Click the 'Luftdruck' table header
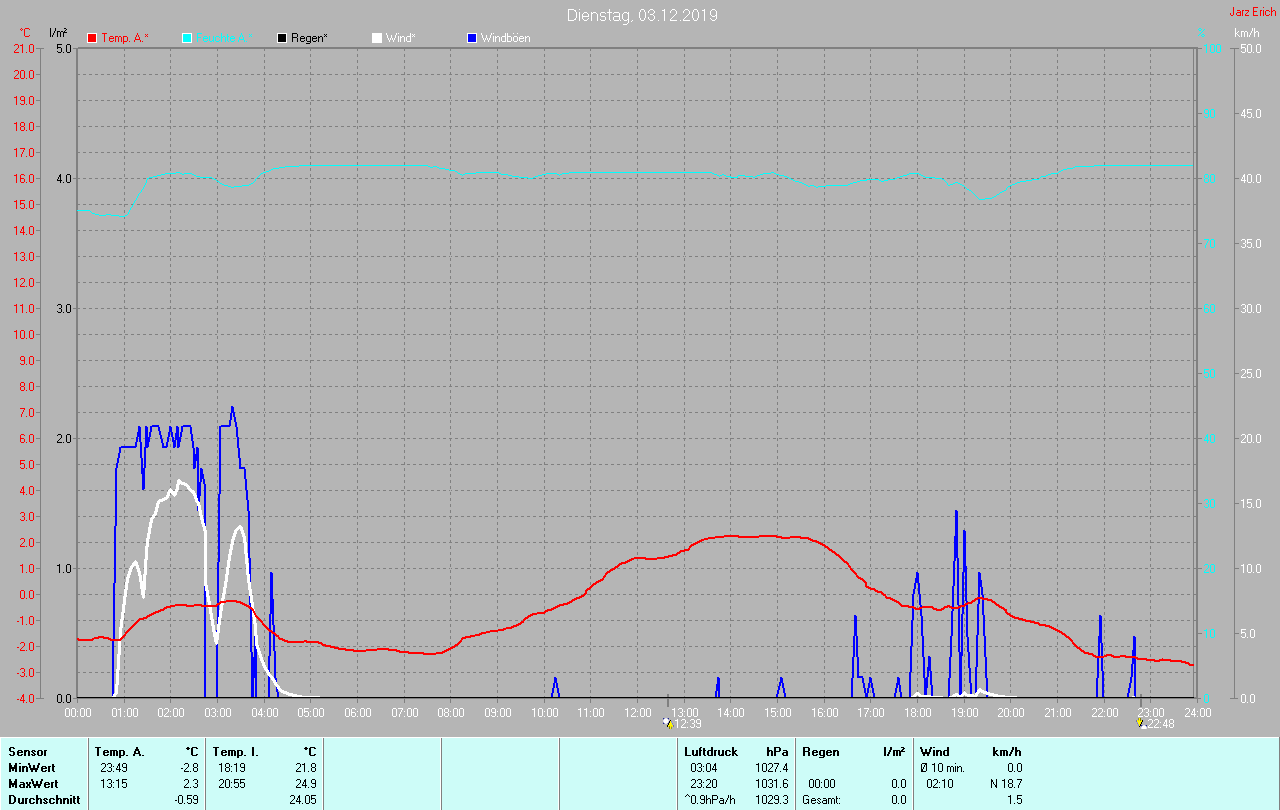The height and width of the screenshot is (810, 1280). tap(711, 752)
